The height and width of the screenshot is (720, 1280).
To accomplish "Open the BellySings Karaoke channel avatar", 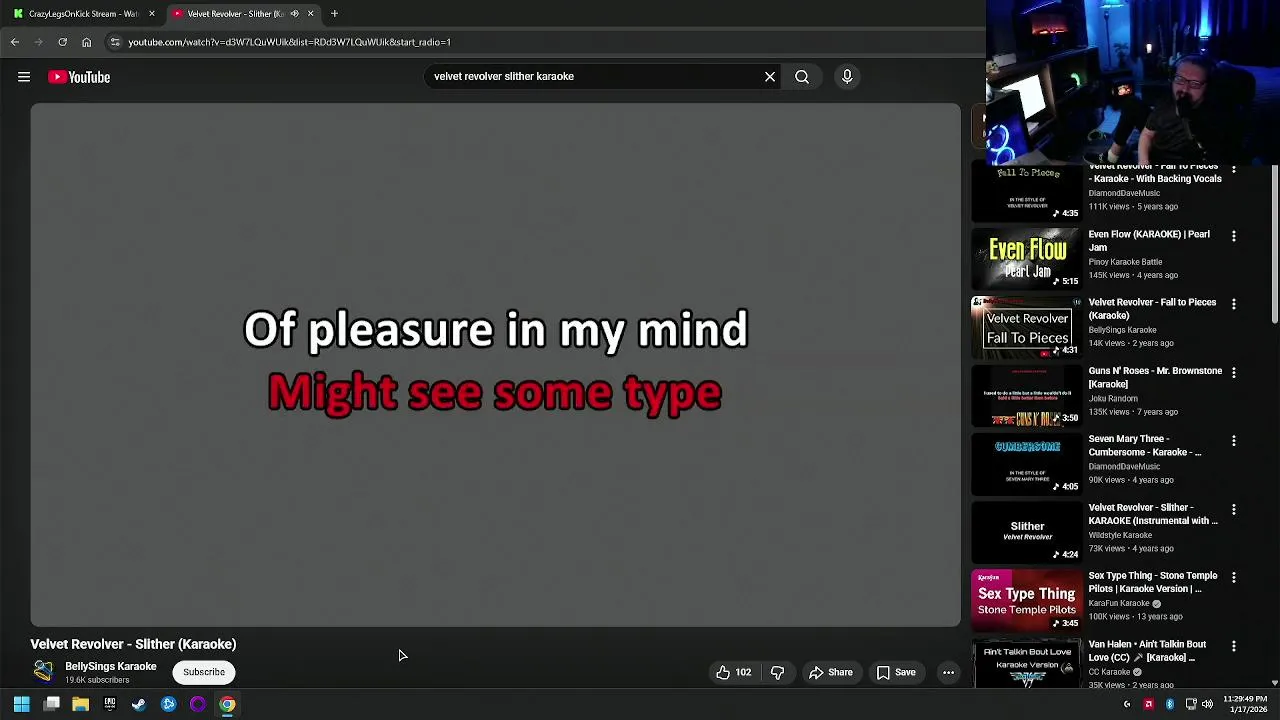I will (43, 671).
